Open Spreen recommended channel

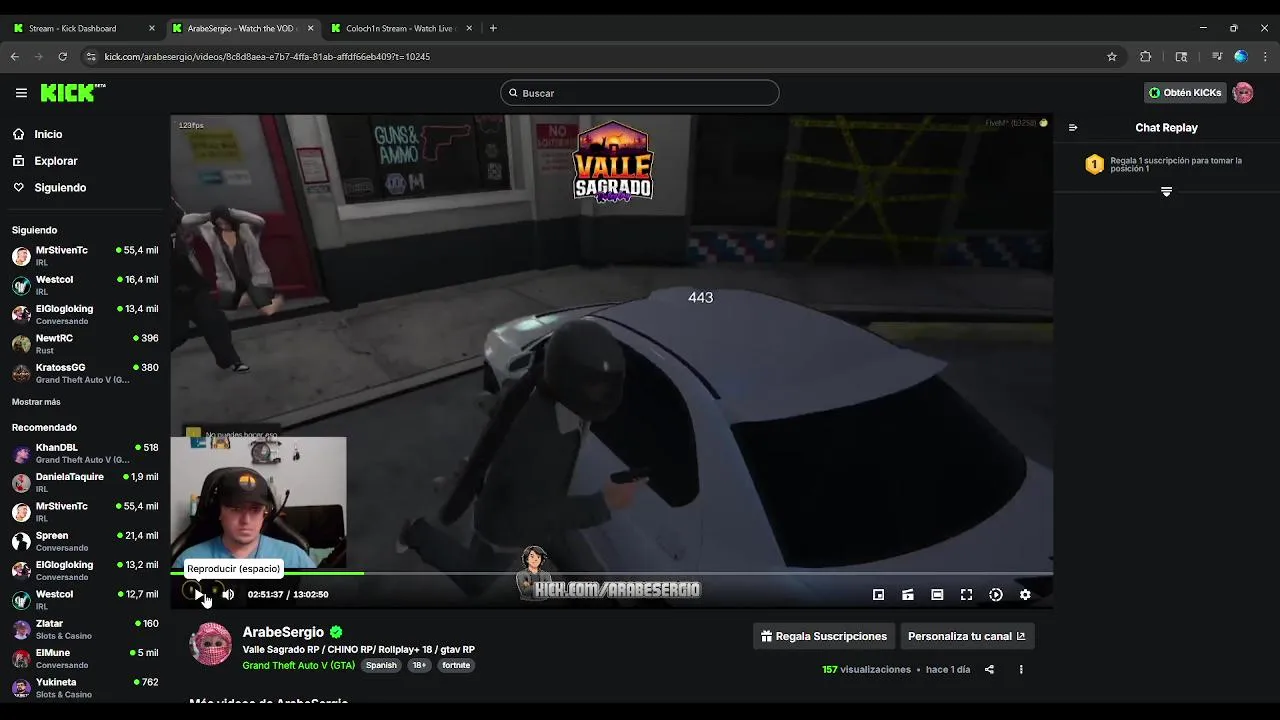tap(85, 541)
